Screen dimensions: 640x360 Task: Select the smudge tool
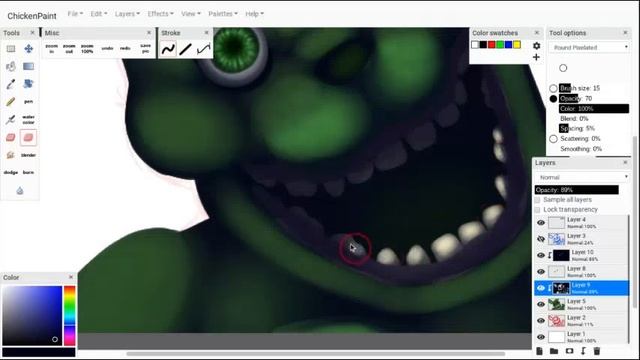11,155
